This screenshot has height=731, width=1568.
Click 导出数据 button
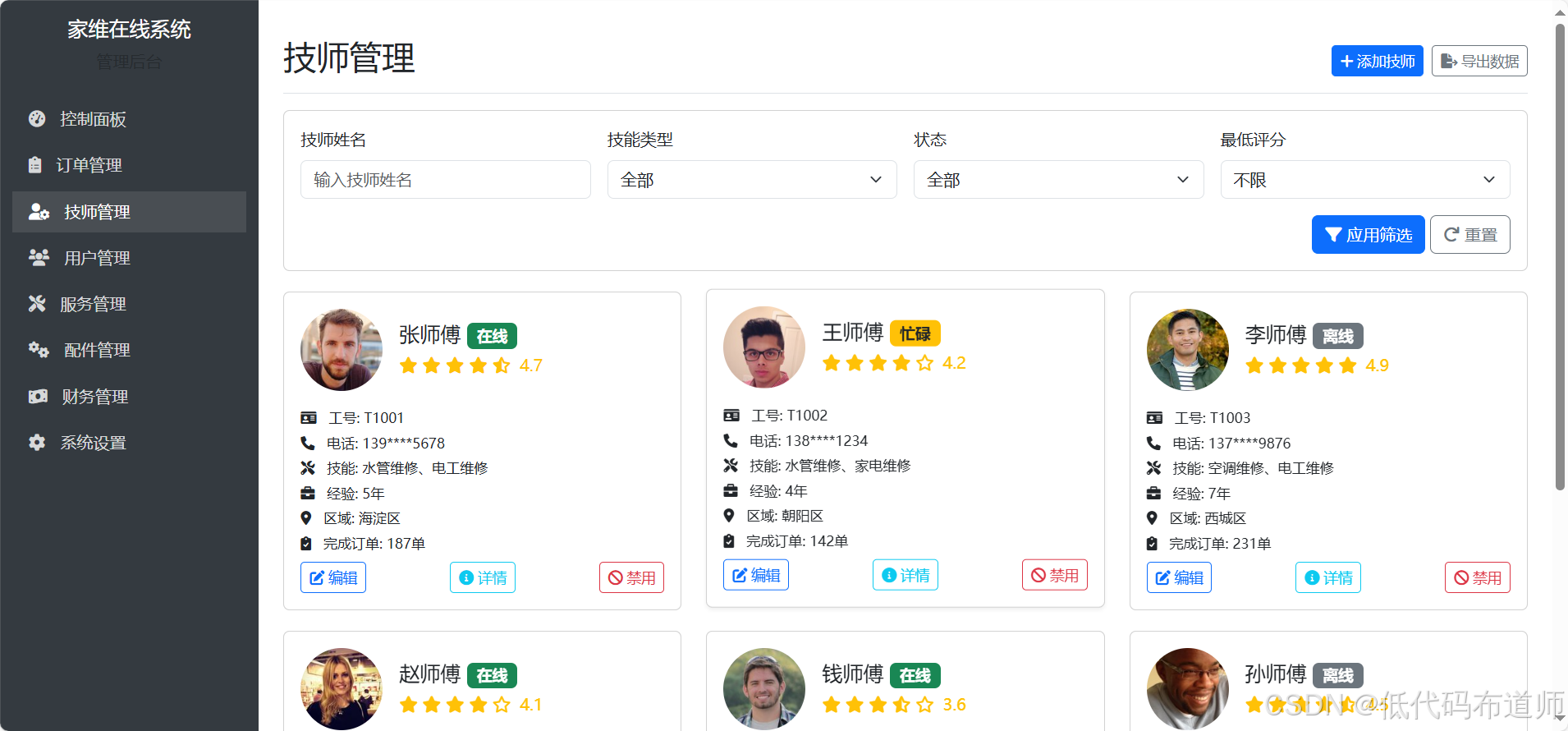pos(1479,61)
